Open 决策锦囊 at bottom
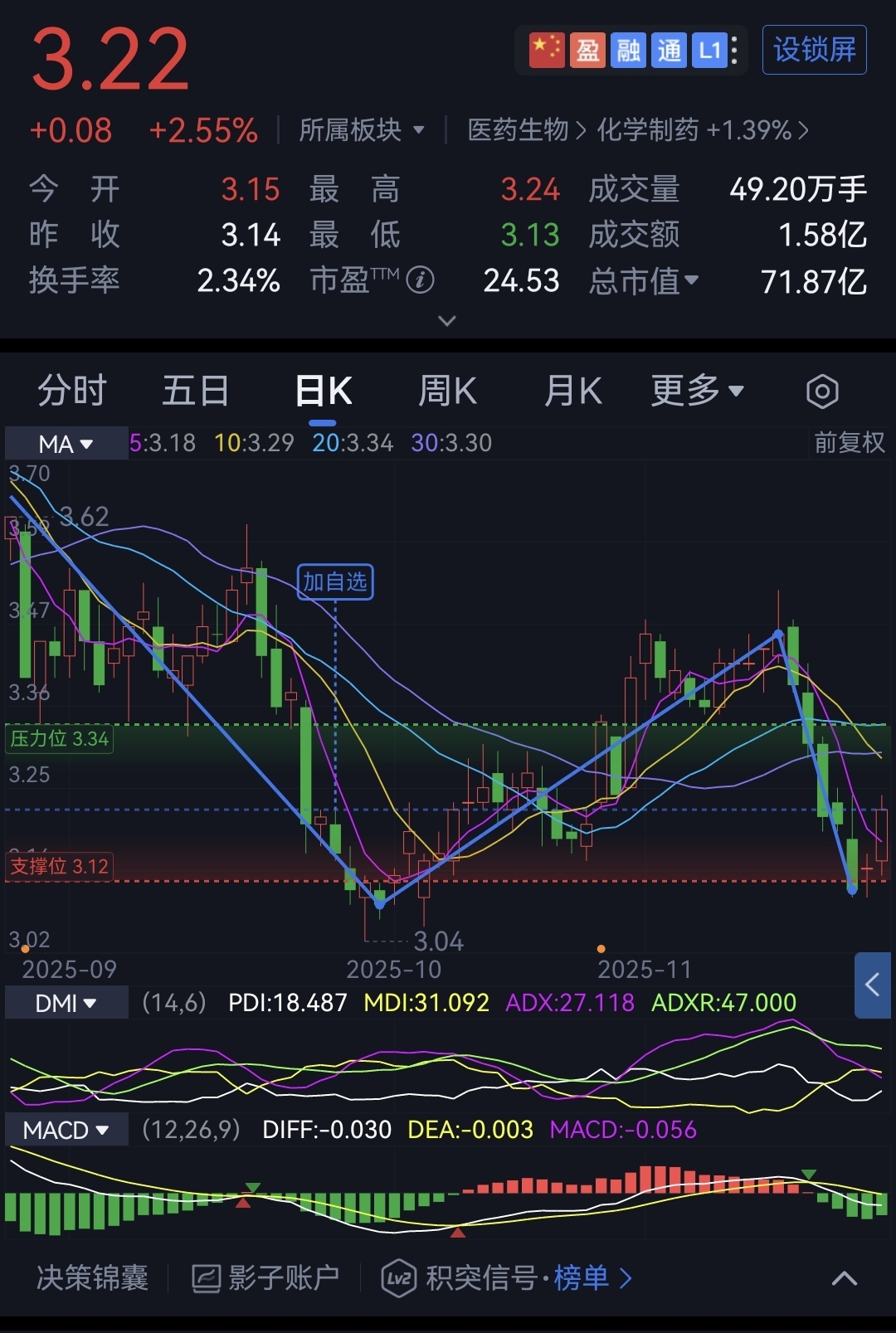The width and height of the screenshot is (896, 1333). click(92, 1278)
